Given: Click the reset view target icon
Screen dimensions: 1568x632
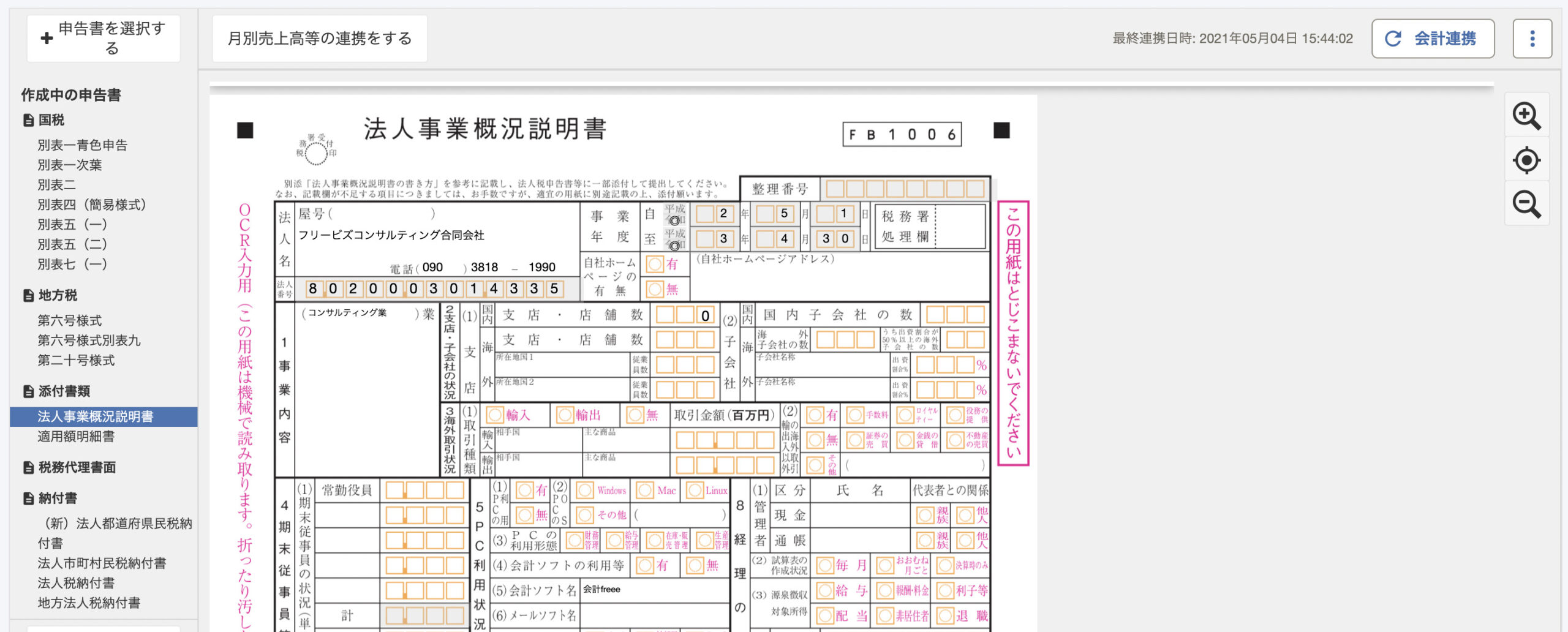Looking at the screenshot, I should point(1526,160).
